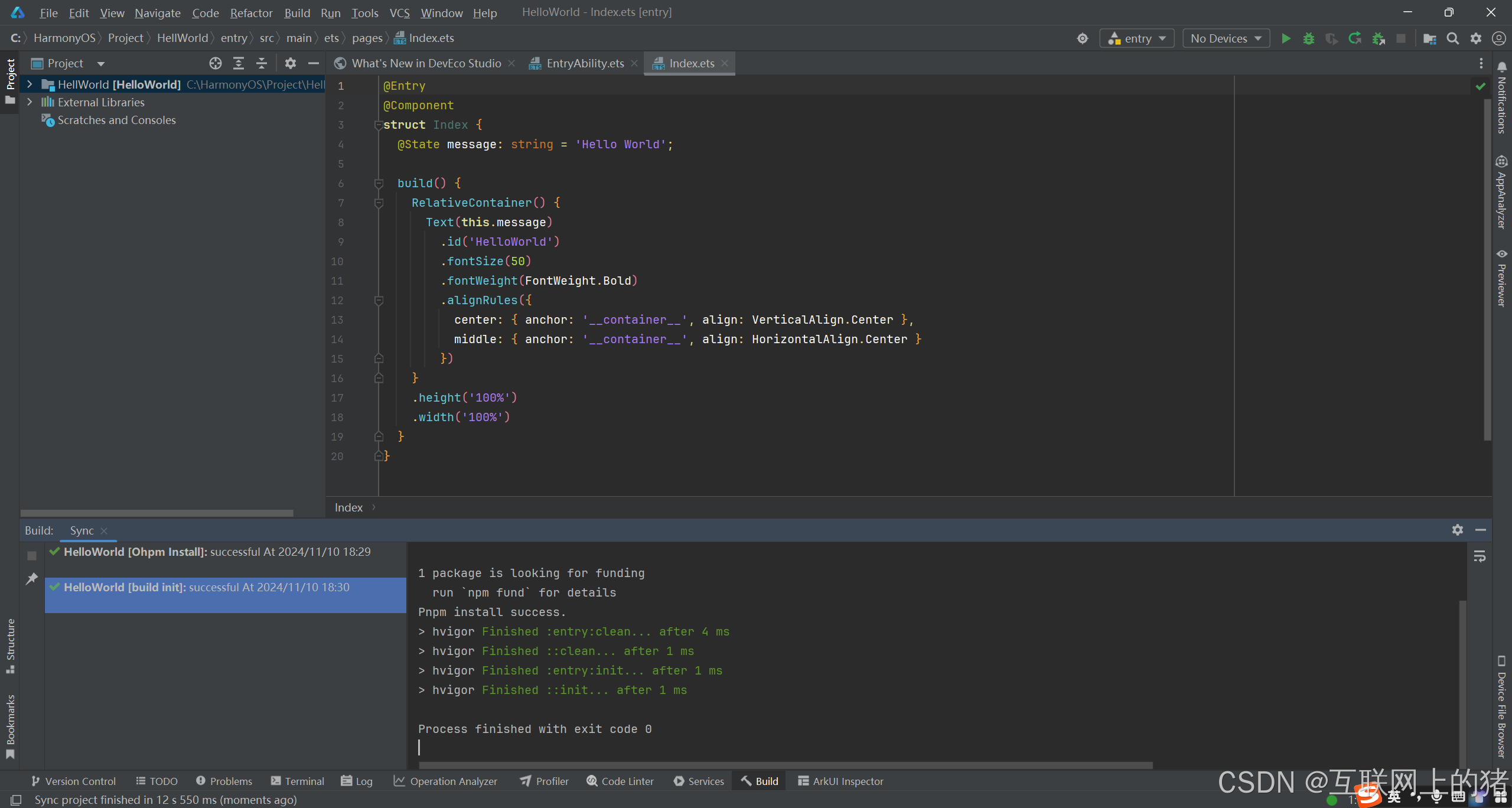Open the Code Linter tool window

620,781
